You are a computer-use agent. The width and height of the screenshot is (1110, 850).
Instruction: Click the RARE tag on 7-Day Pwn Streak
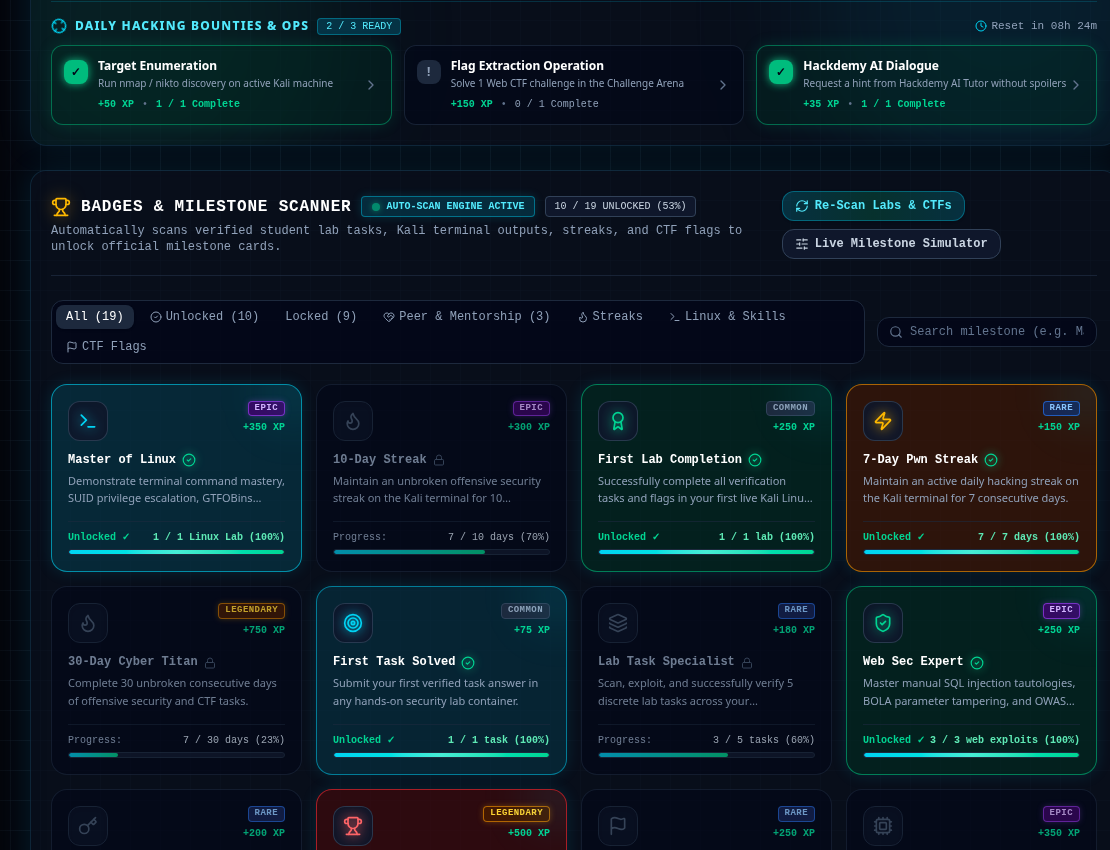pos(1060,408)
